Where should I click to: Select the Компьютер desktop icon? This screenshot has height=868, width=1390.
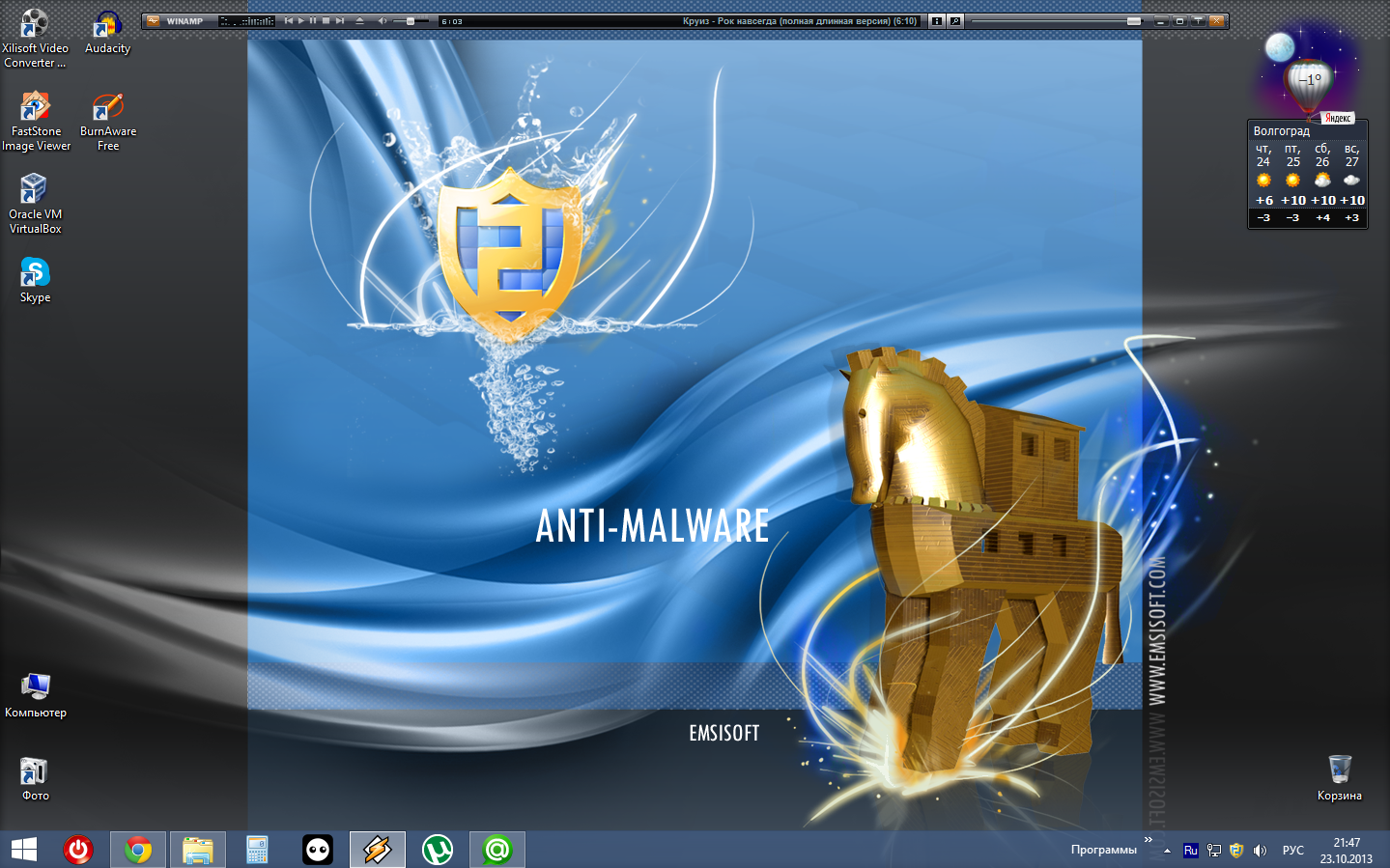(x=36, y=696)
